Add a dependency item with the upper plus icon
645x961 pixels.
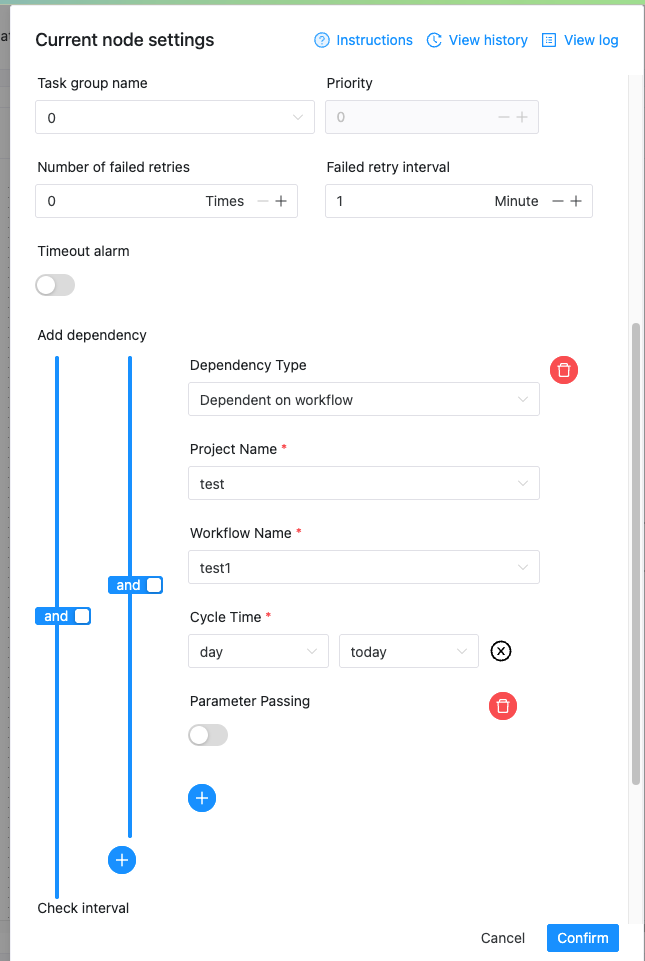tap(202, 797)
